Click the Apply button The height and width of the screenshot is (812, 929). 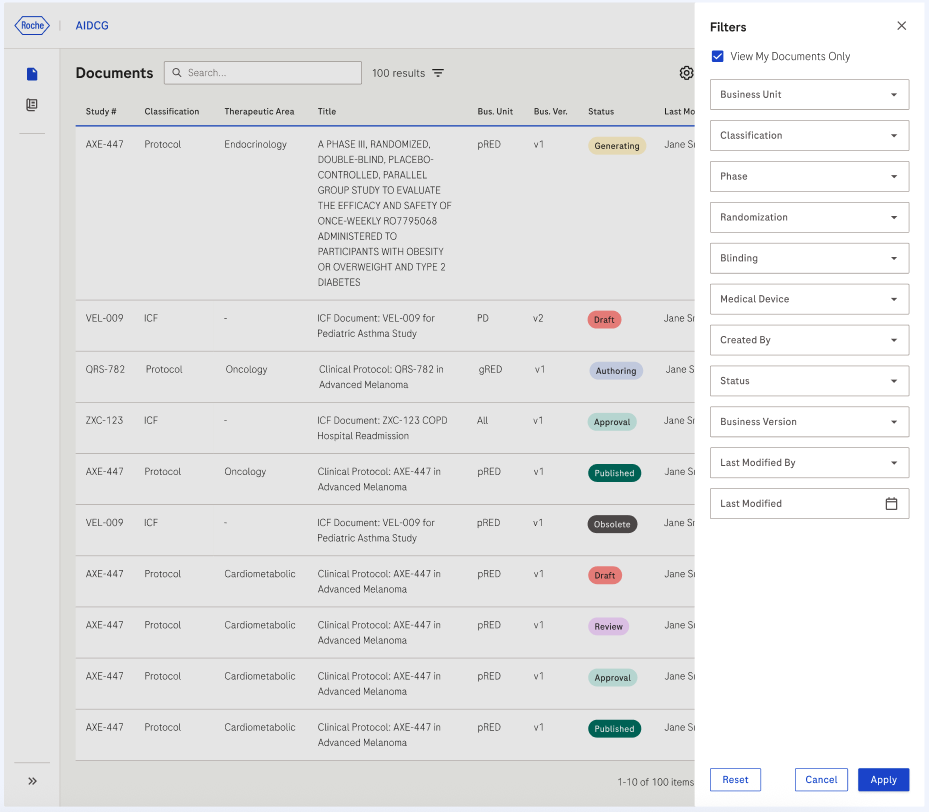883,780
